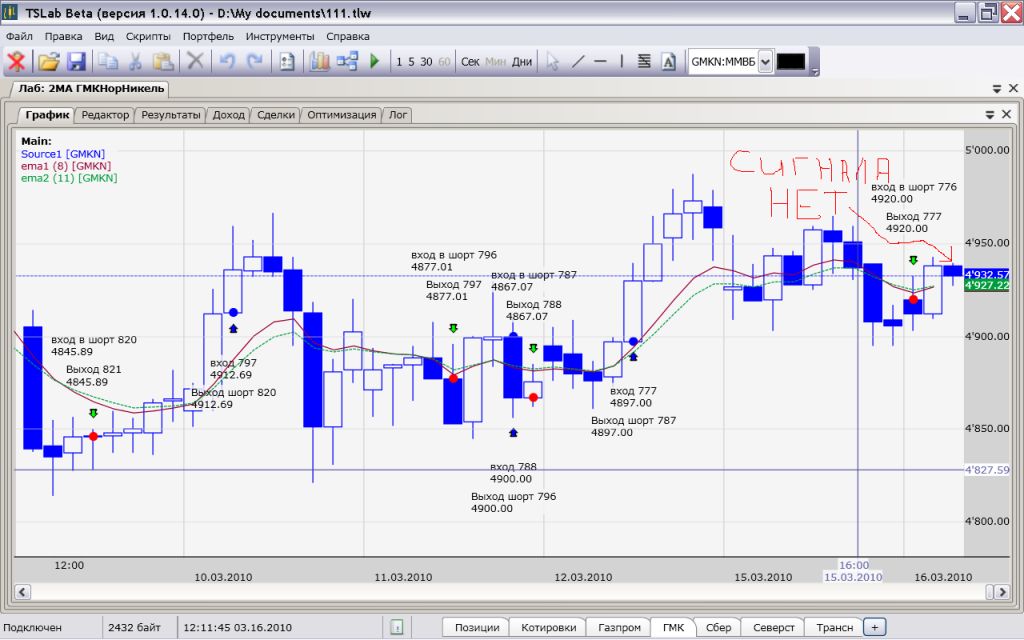Click the red X delete icon in toolbar
Image resolution: width=1024 pixels, height=640 pixels.
16,62
